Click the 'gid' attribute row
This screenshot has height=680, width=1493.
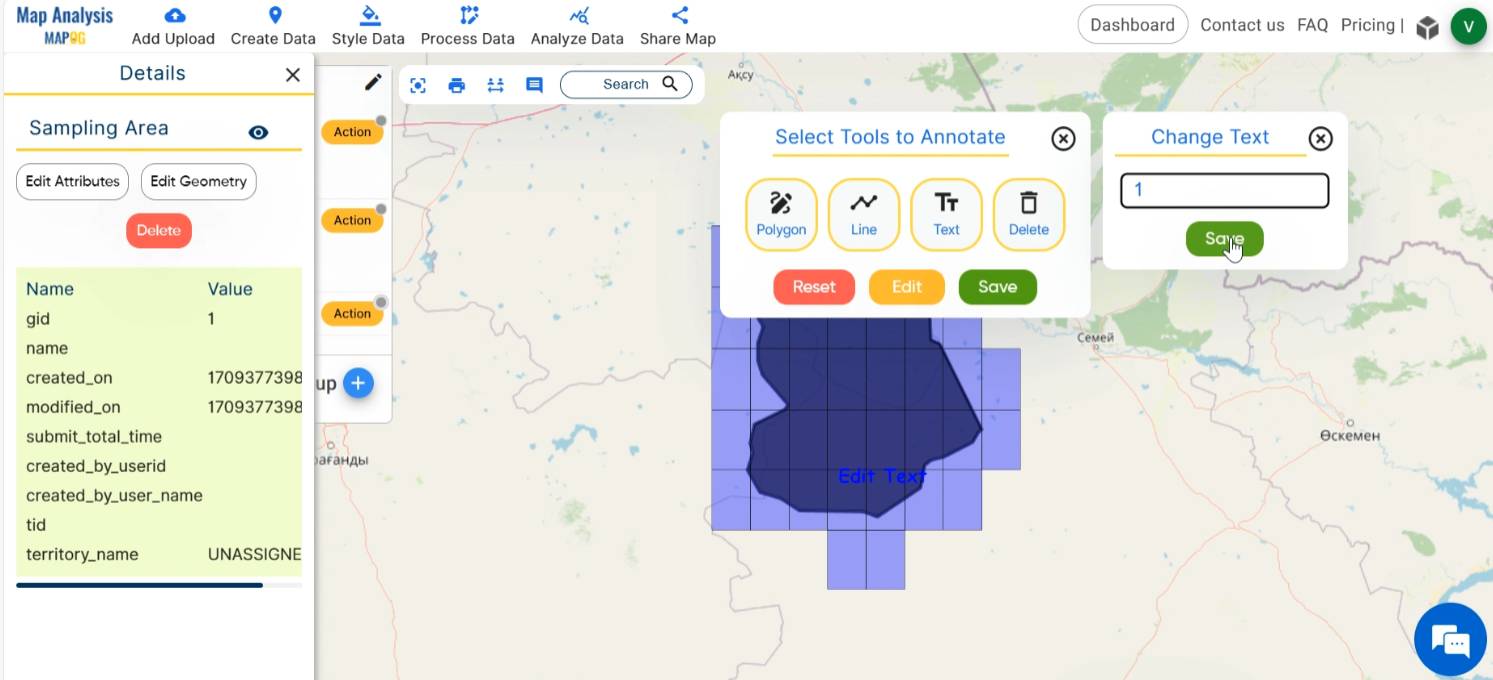click(x=159, y=319)
